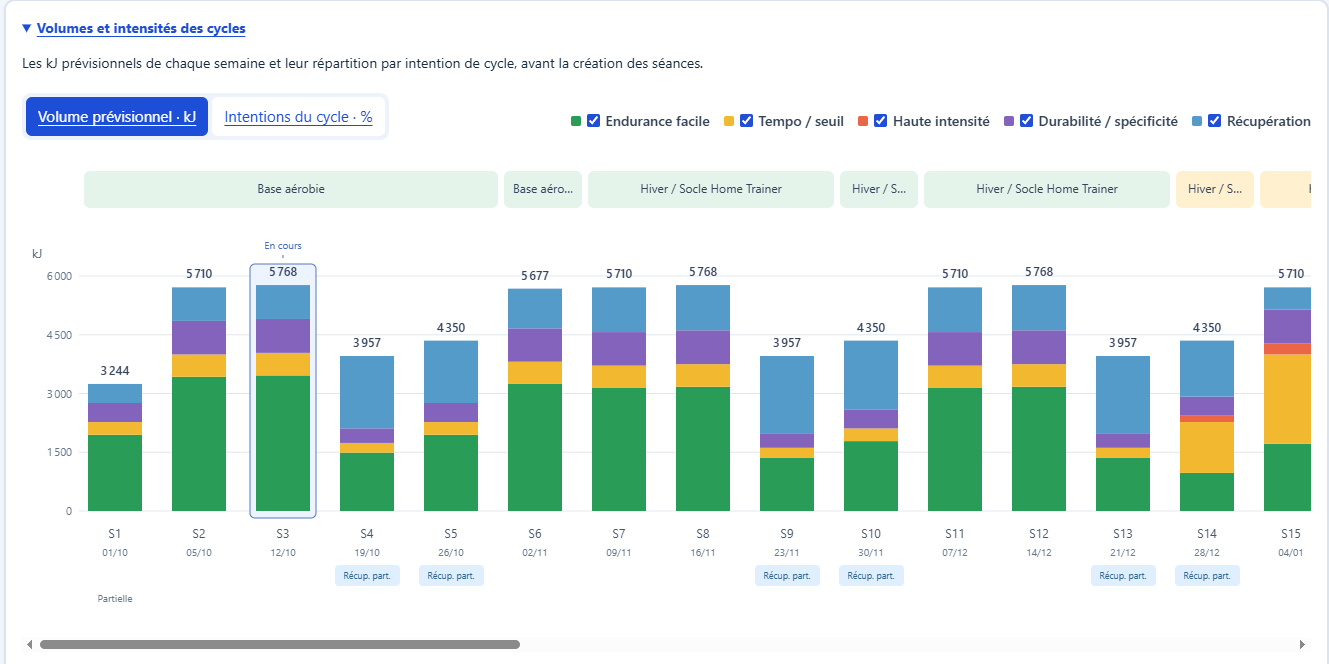Image resolution: width=1329 pixels, height=664 pixels.
Task: Select the wide Base aérobie cycle block
Action: (291, 189)
